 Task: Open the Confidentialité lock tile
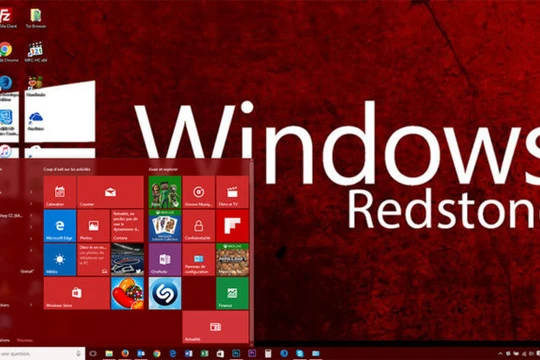(199, 226)
